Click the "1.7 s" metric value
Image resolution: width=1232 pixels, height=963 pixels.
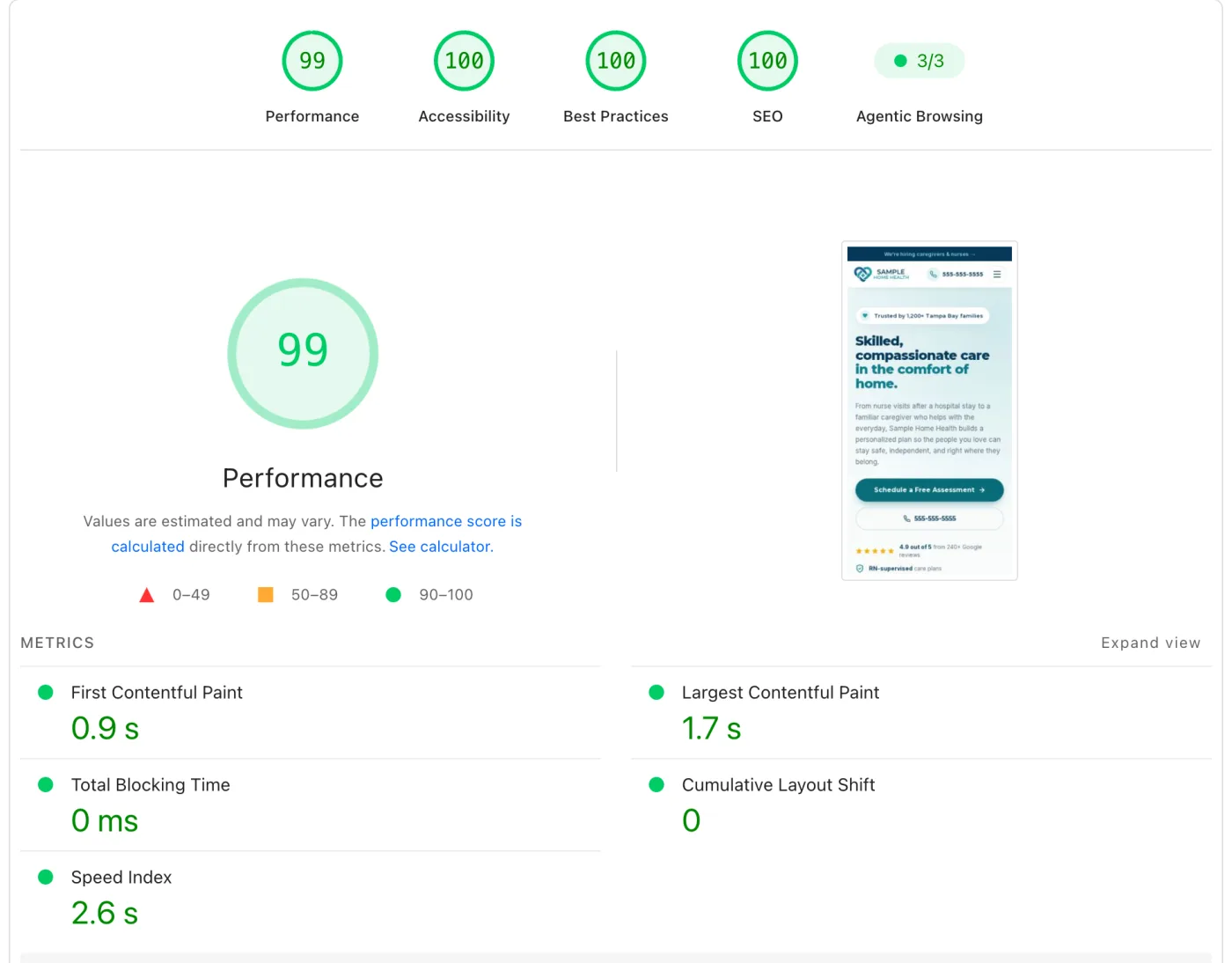tap(711, 729)
